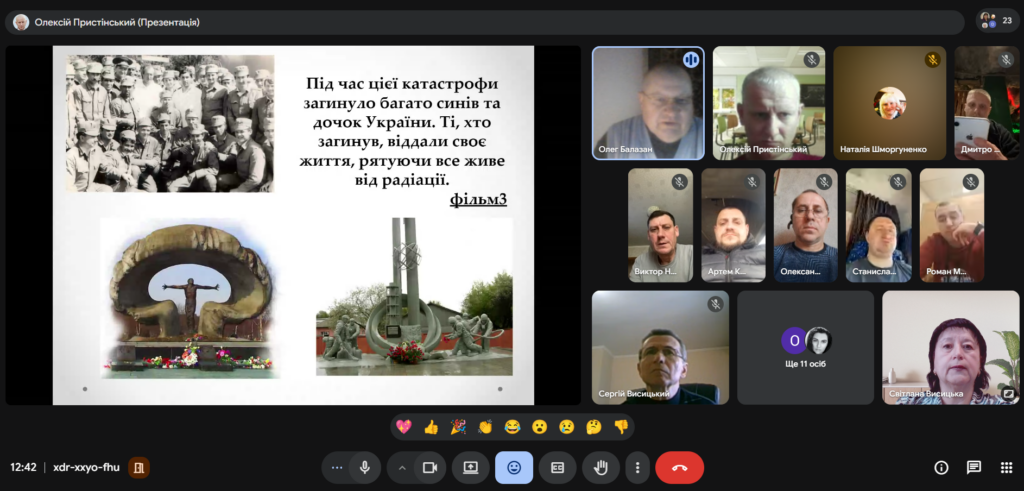This screenshot has height=491, width=1024.
Task: Expand video settings chevron beside camera
Action: 402,467
